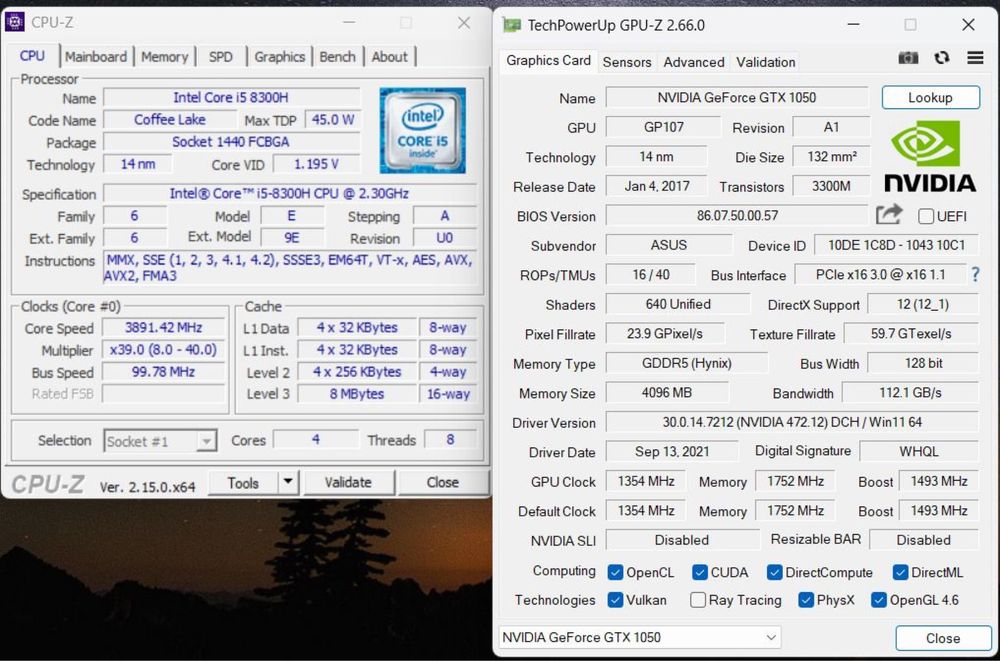This screenshot has height=661, width=1000.
Task: Click the Validate button in CPU-Z
Action: tap(348, 482)
